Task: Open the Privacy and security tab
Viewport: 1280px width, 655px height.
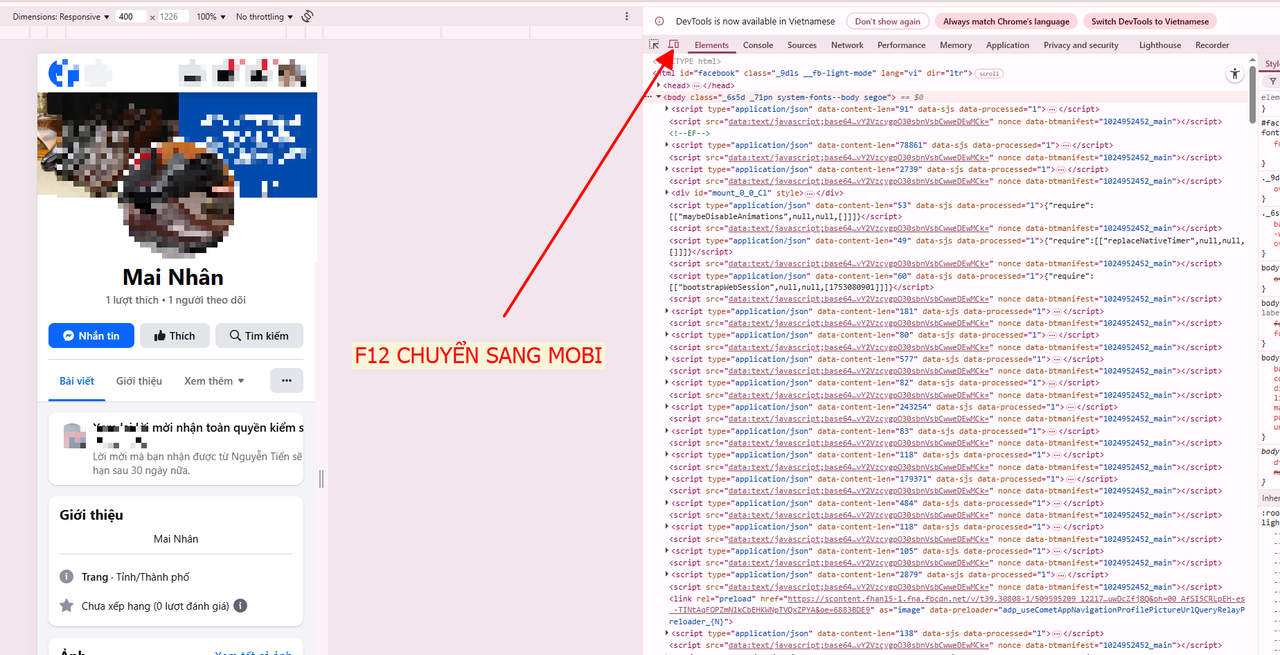Action: point(1081,45)
